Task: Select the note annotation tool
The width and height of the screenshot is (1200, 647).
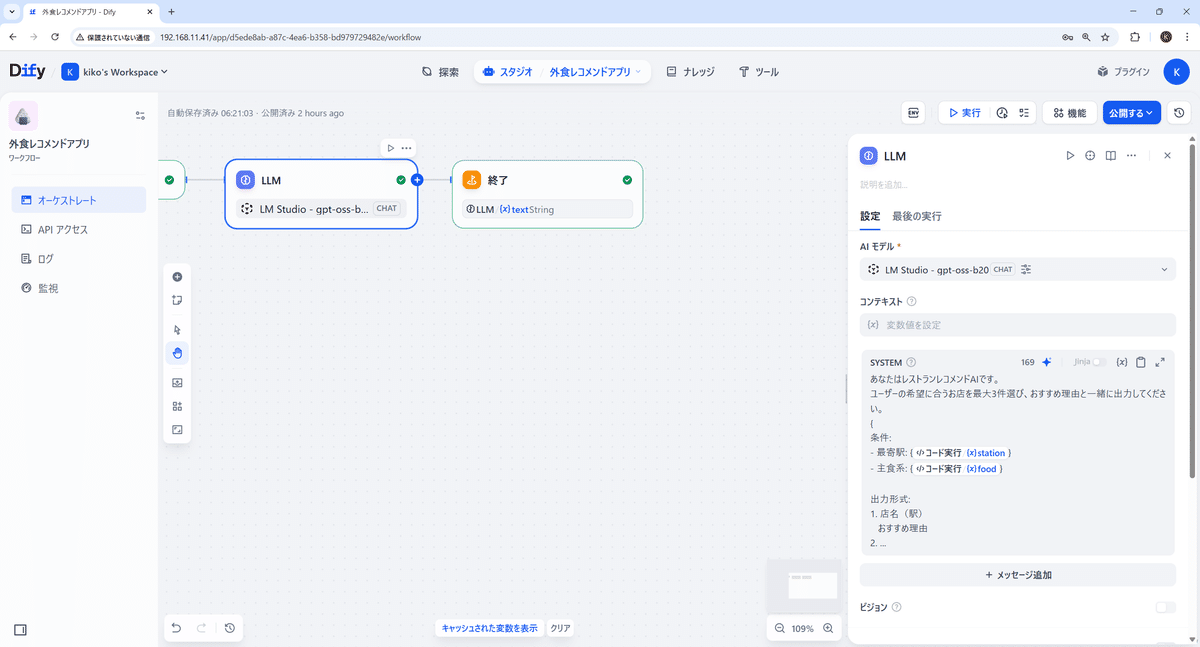Action: click(x=177, y=300)
